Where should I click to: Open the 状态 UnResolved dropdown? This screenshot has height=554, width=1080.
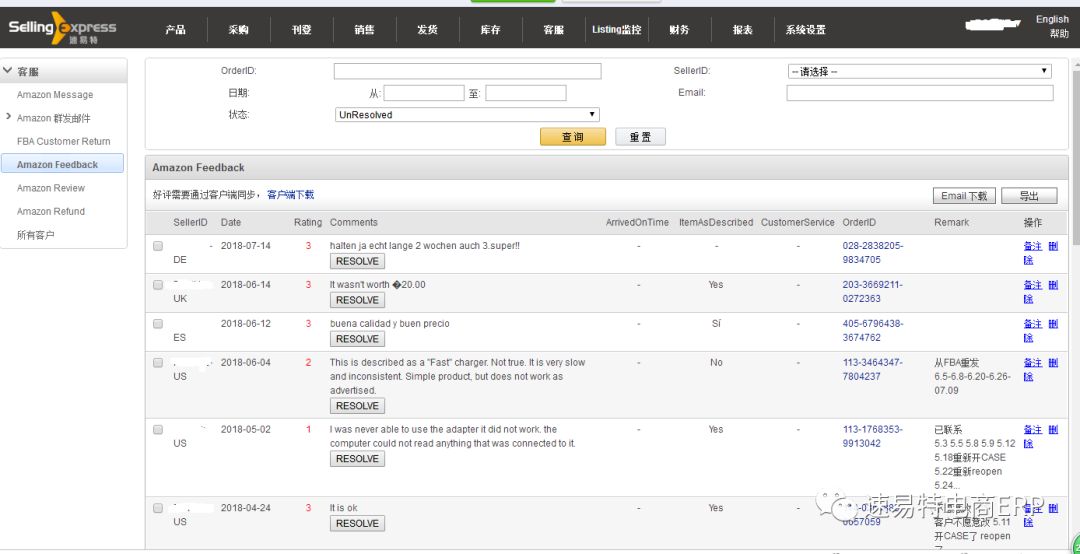click(x=467, y=115)
